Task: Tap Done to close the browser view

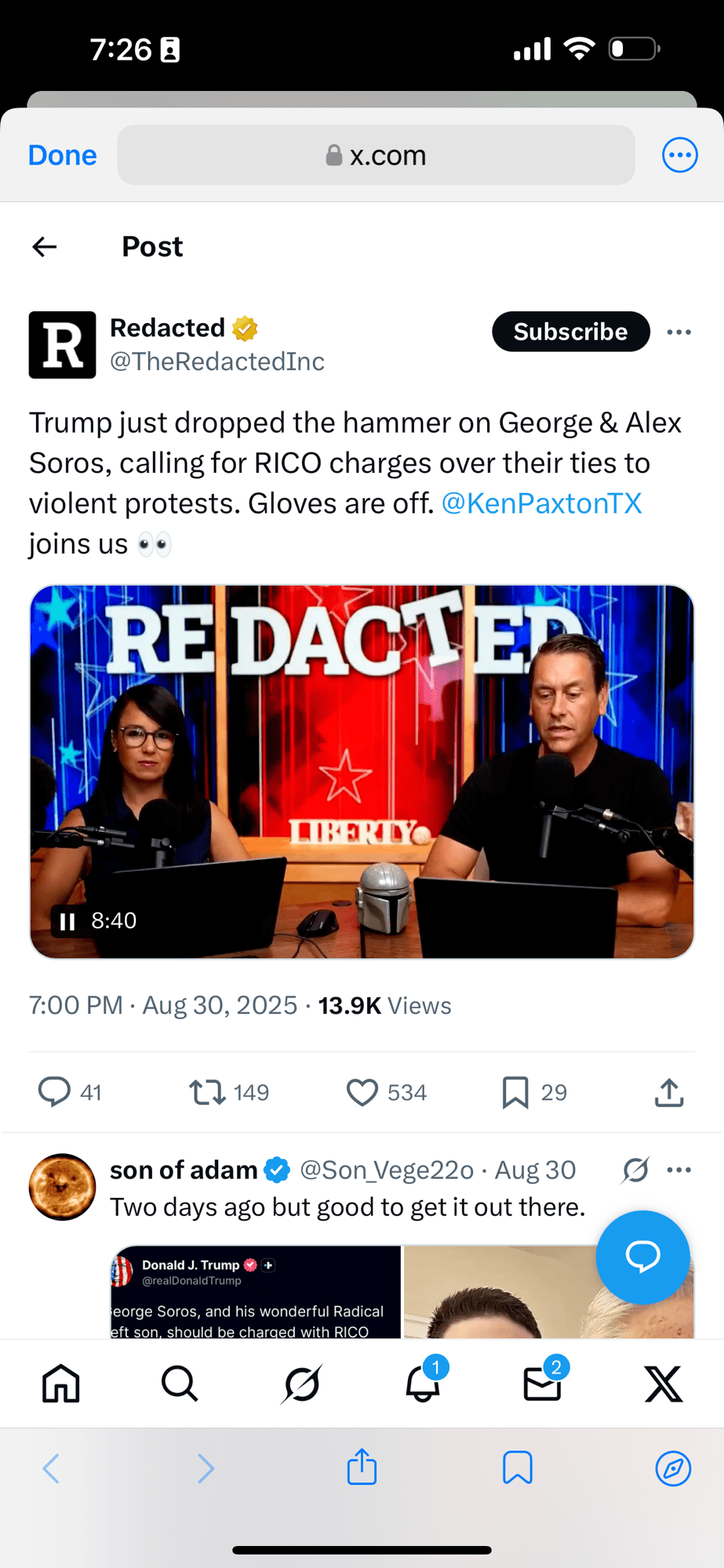Action: [x=62, y=154]
